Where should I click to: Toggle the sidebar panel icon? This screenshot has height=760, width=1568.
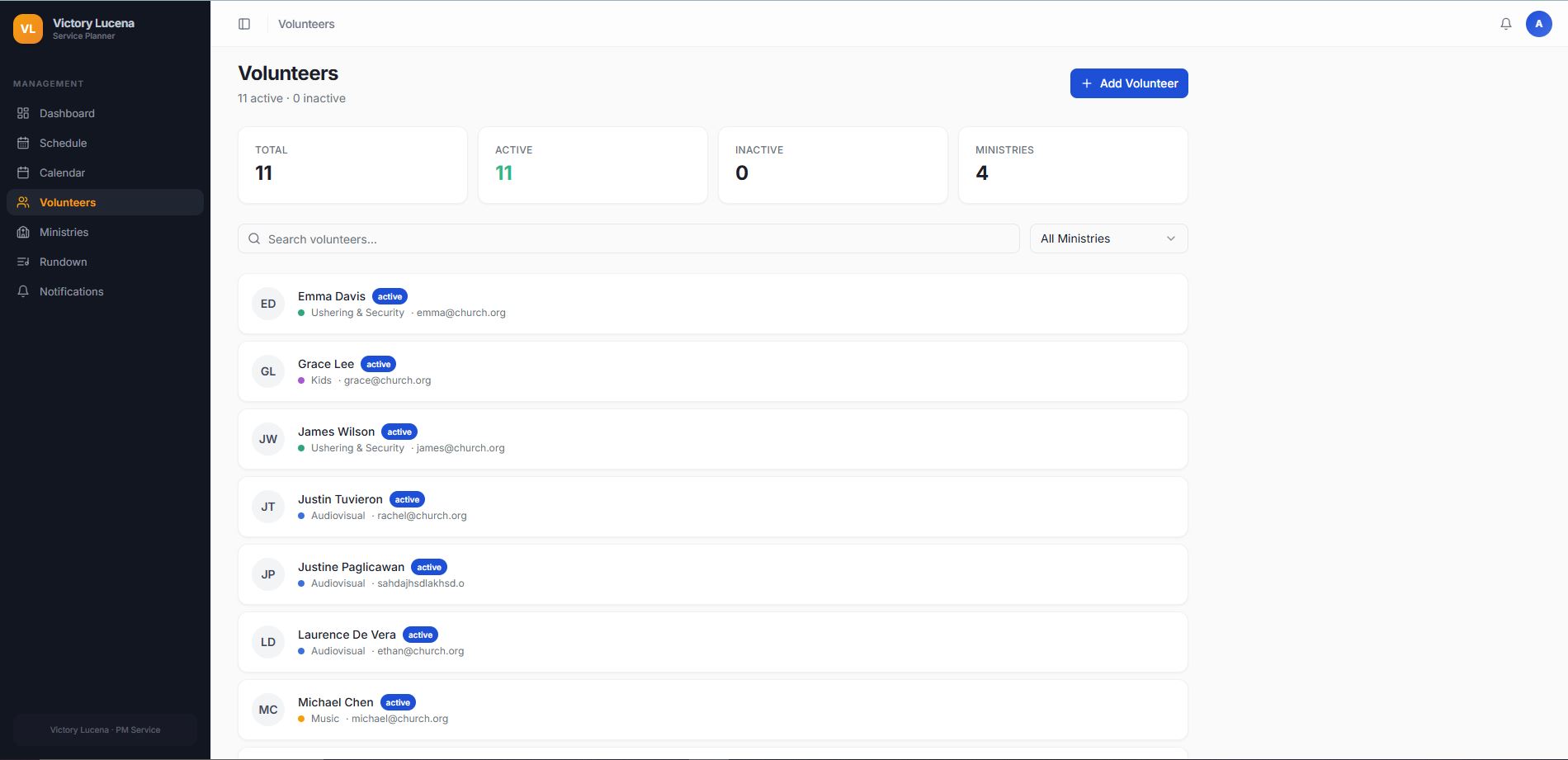pyautogui.click(x=244, y=24)
